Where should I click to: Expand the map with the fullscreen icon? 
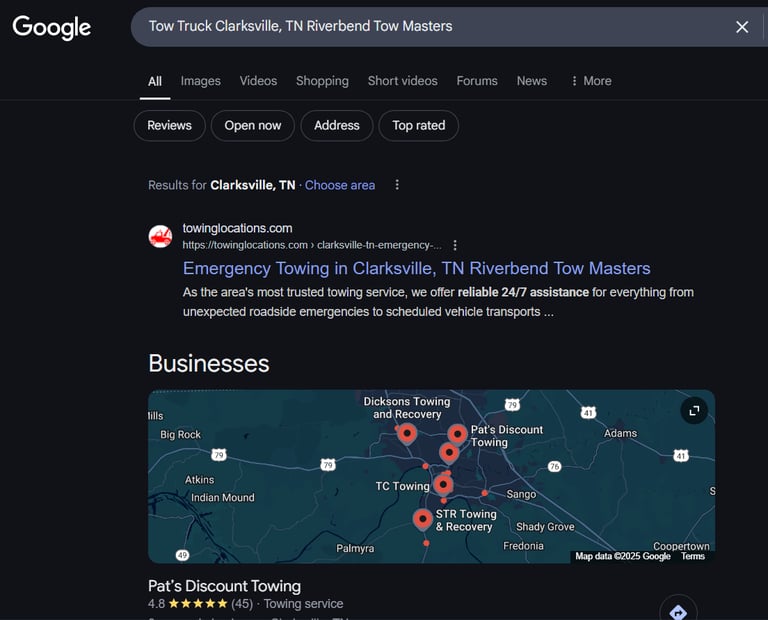(694, 410)
